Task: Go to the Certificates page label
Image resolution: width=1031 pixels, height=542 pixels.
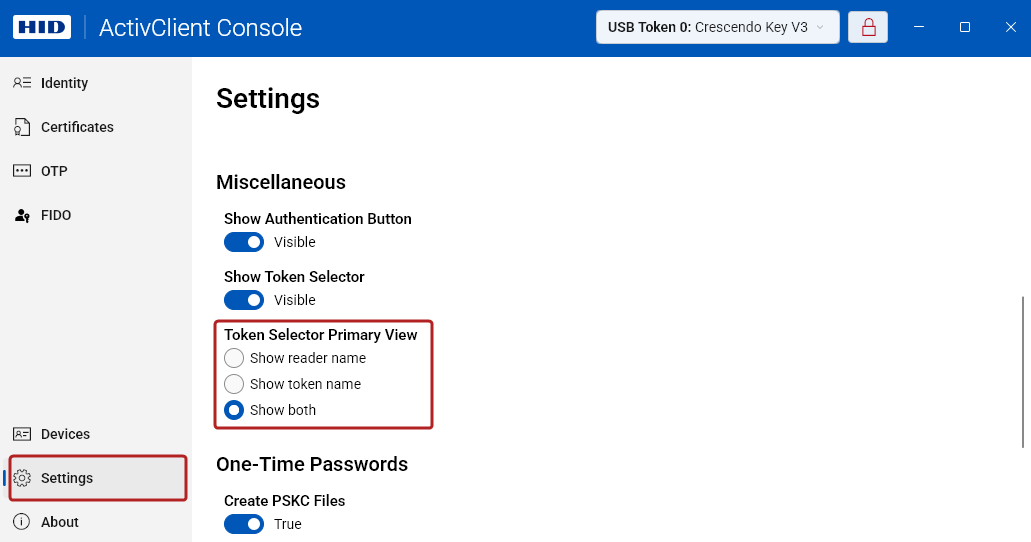Action: click(77, 127)
